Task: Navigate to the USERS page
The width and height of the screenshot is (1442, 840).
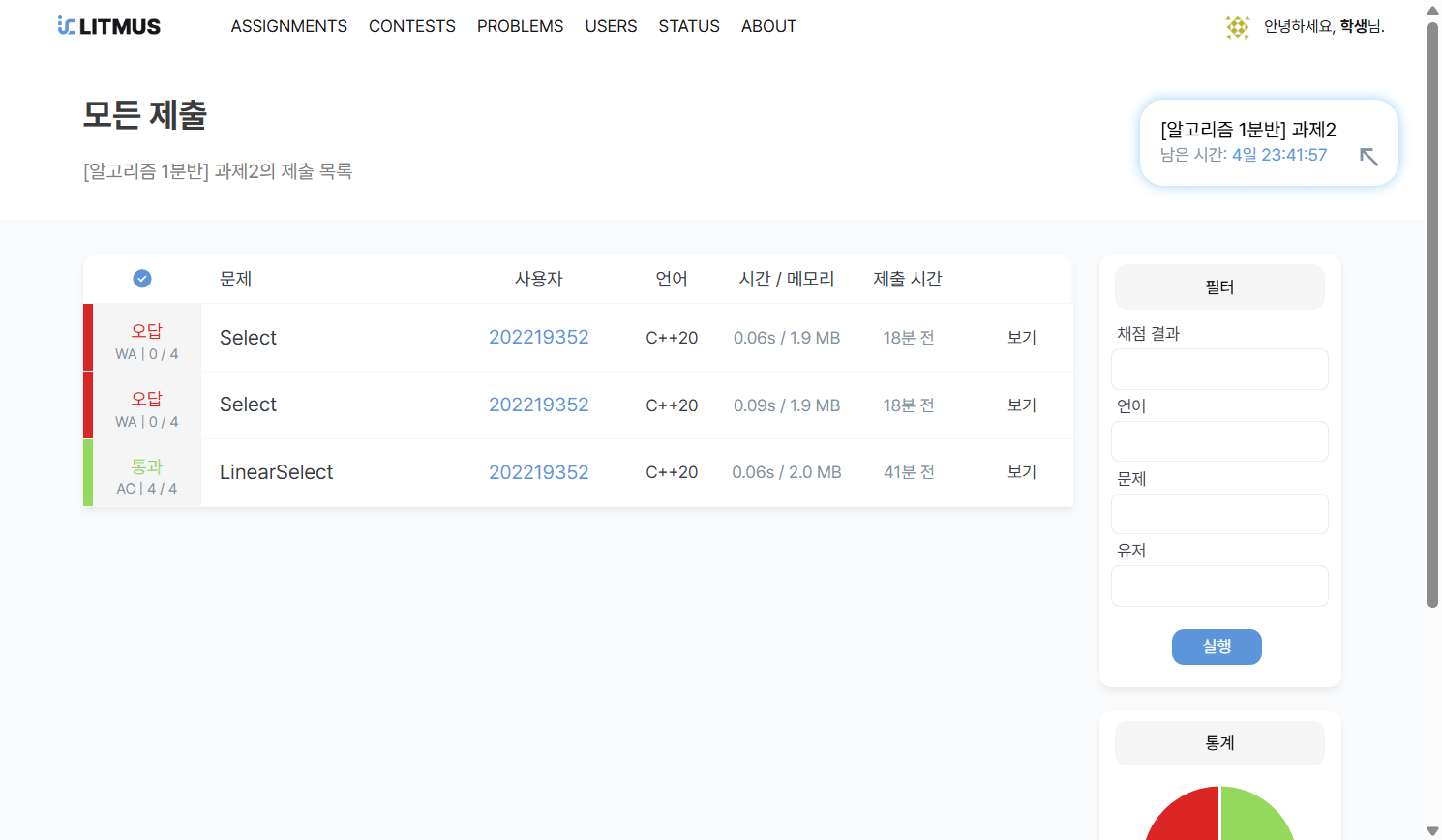Action: point(611,26)
